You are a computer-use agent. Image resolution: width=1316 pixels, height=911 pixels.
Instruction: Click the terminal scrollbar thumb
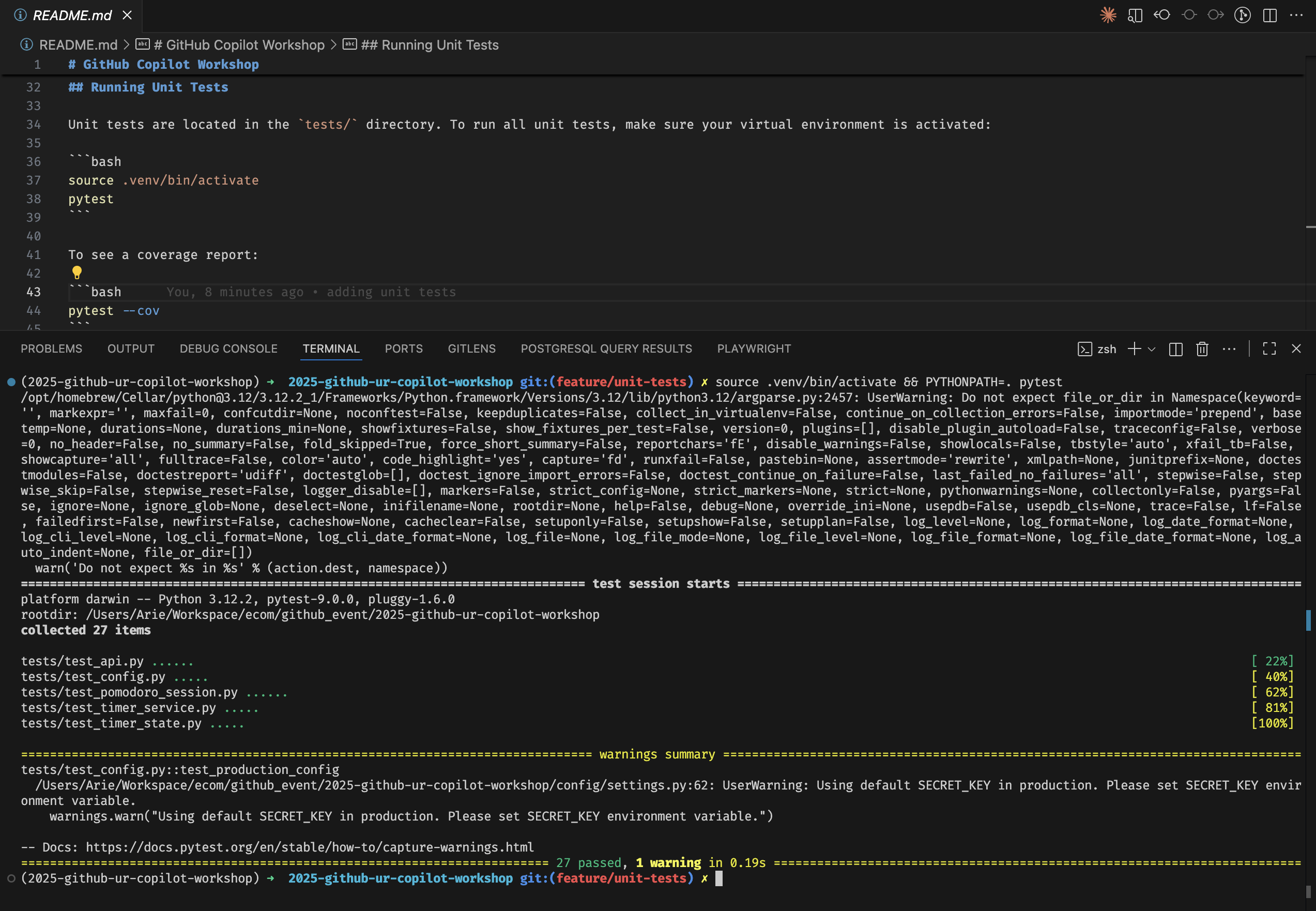[1309, 621]
